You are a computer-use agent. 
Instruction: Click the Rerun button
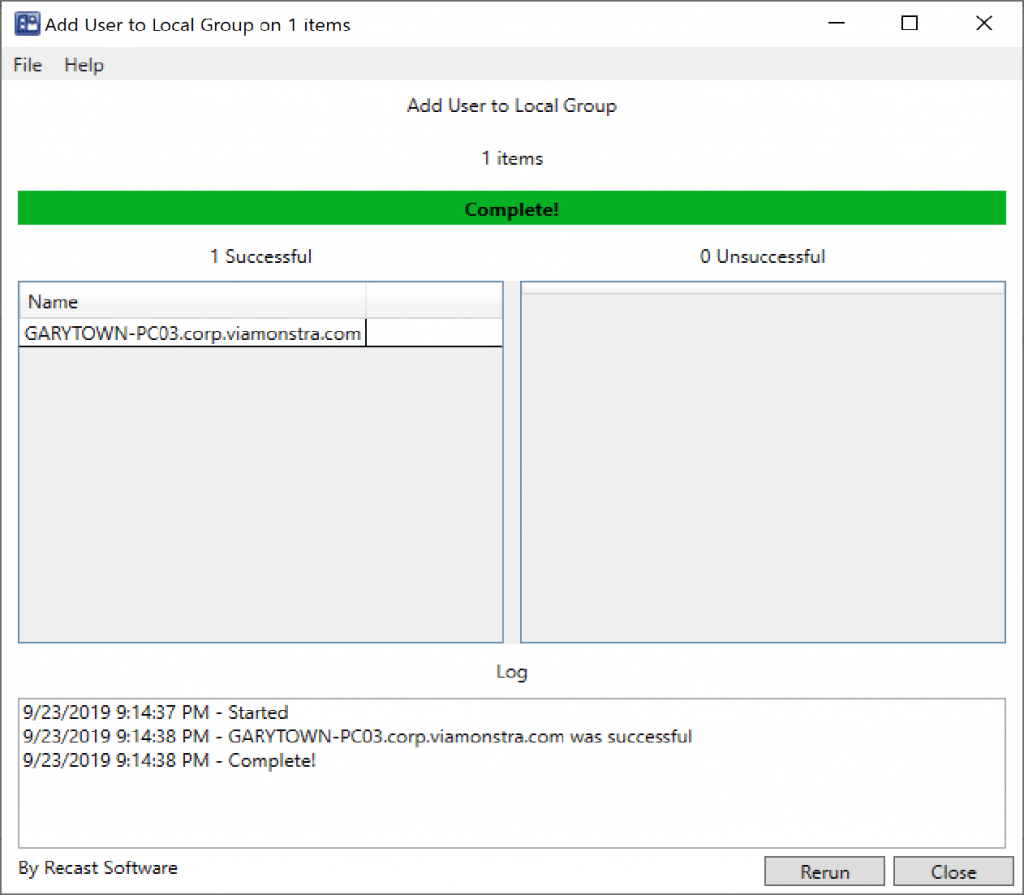[824, 872]
